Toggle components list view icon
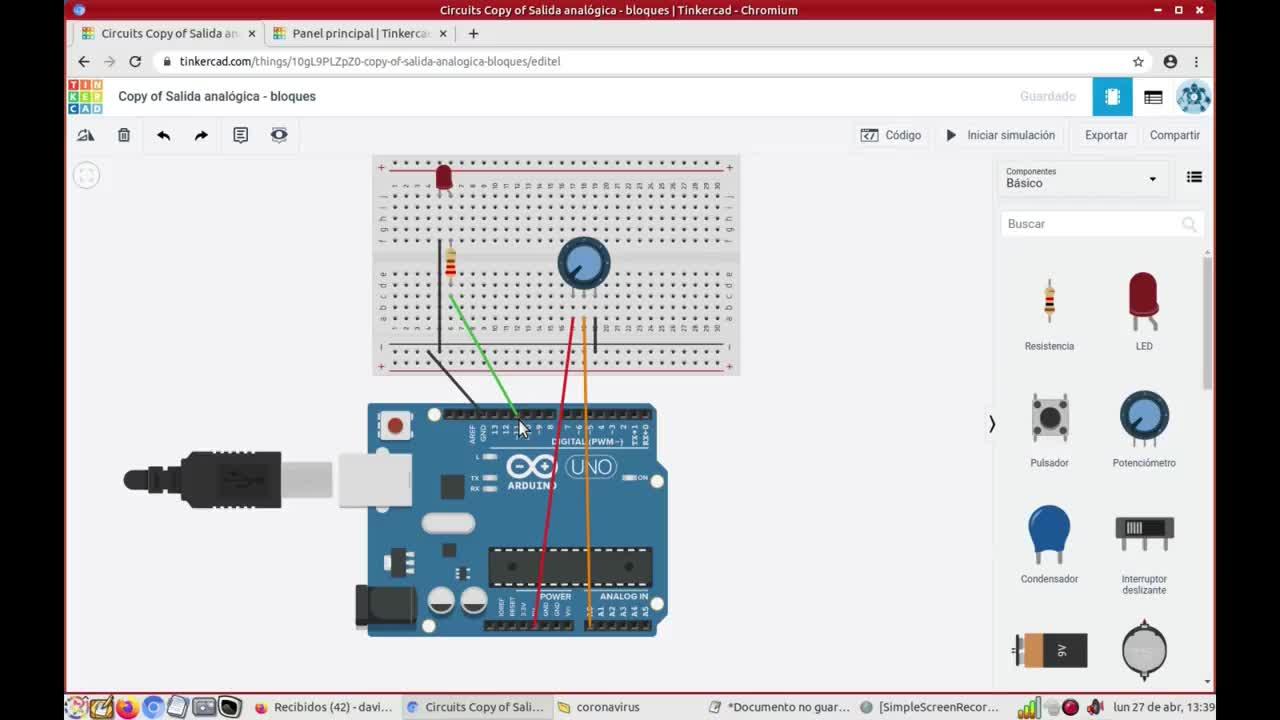Screen dimensions: 1280x720 [x=1194, y=177]
